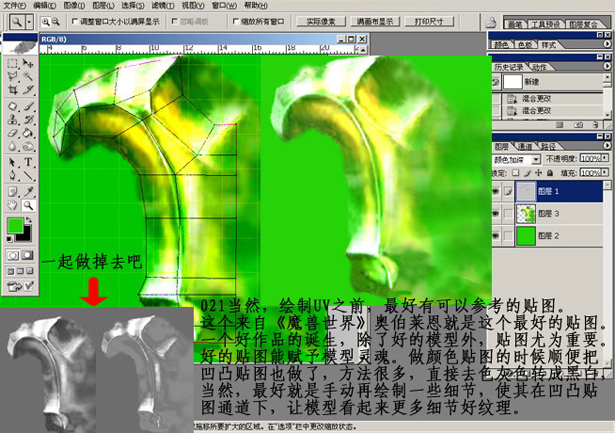Toggle lock image pixels brush icon
This screenshot has width=615, height=433.
[528, 173]
